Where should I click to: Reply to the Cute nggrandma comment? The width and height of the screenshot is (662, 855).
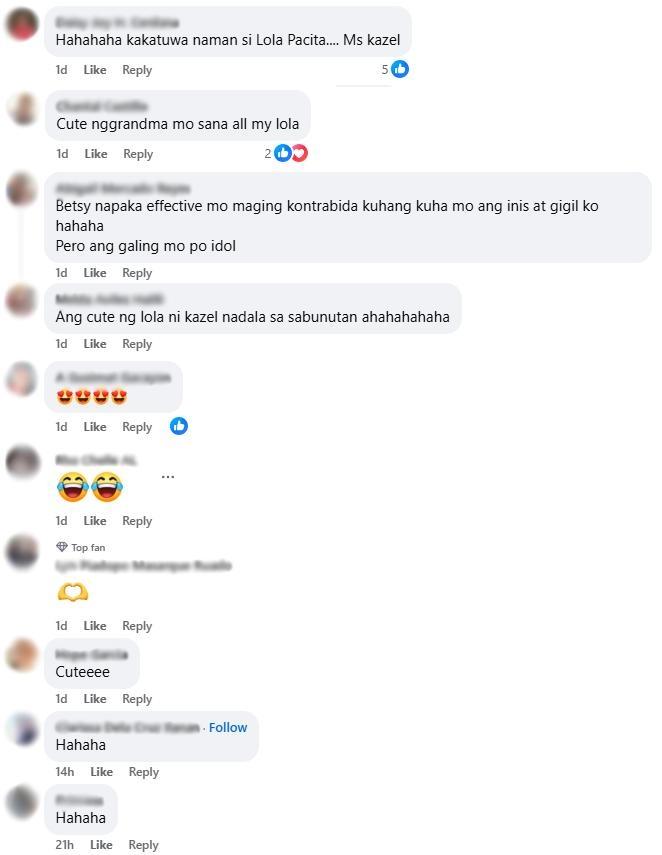138,154
